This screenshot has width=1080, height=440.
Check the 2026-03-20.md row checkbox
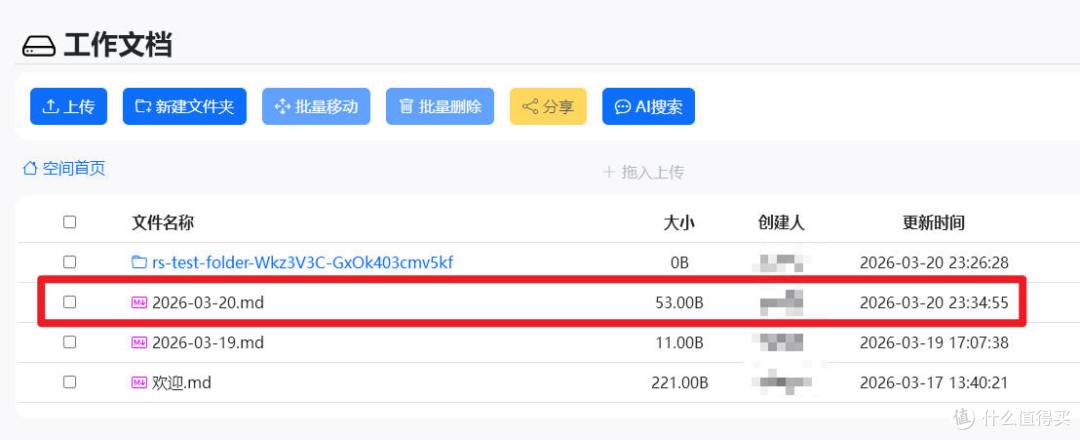70,302
